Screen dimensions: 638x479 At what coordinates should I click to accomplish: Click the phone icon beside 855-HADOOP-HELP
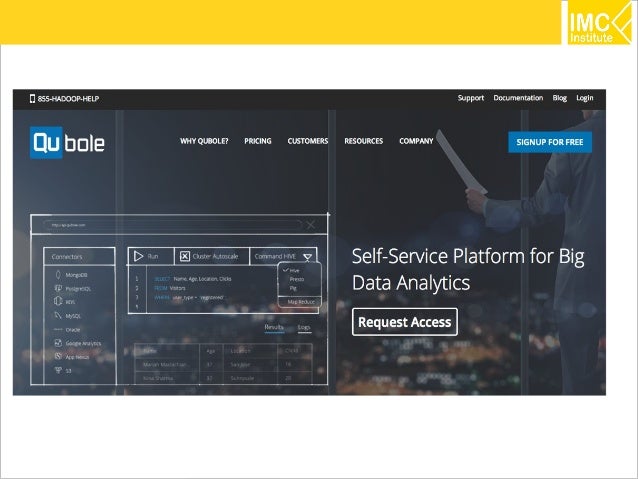pyautogui.click(x=32, y=98)
